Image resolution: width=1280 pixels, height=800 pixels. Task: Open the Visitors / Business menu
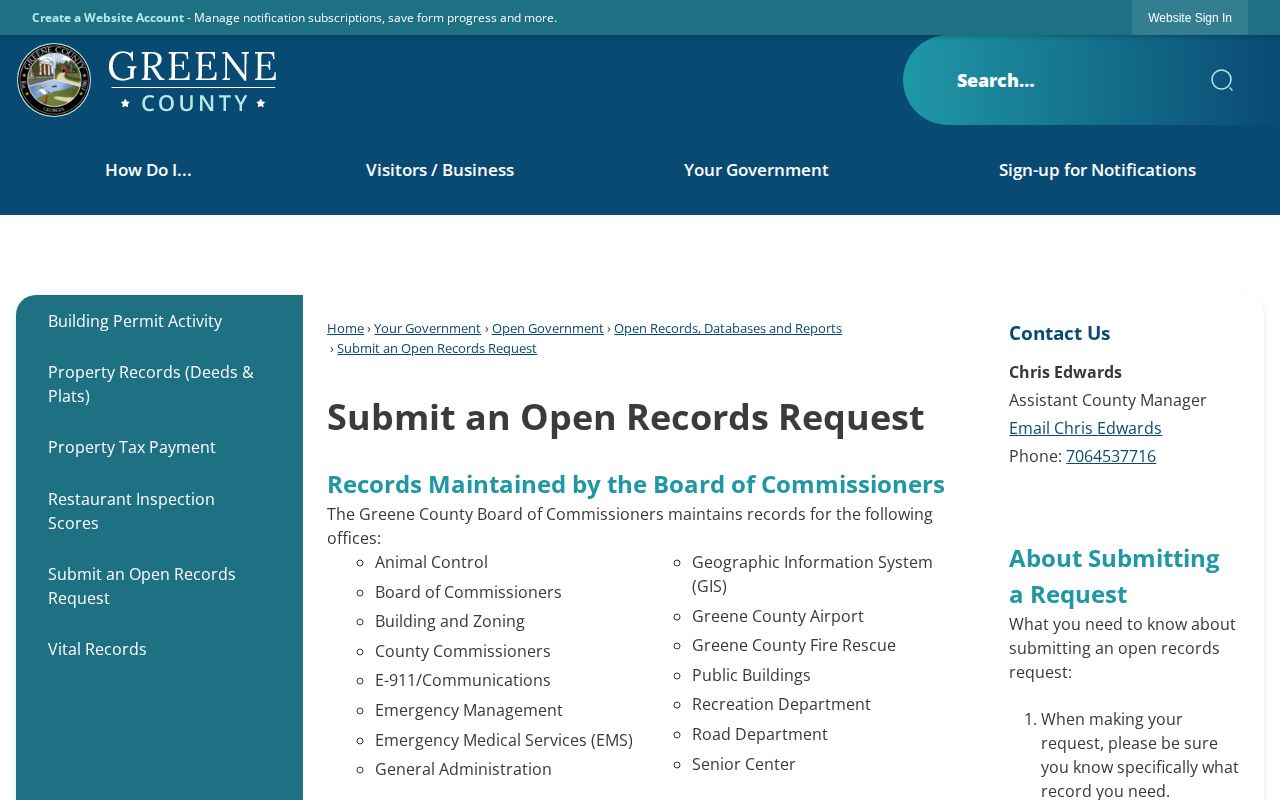[x=440, y=170]
